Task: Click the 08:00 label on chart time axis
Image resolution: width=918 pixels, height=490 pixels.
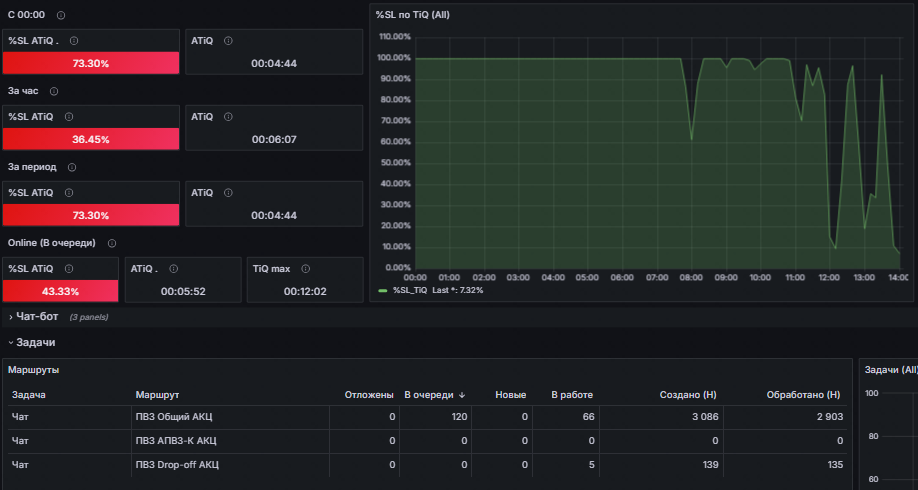Action: pos(691,277)
